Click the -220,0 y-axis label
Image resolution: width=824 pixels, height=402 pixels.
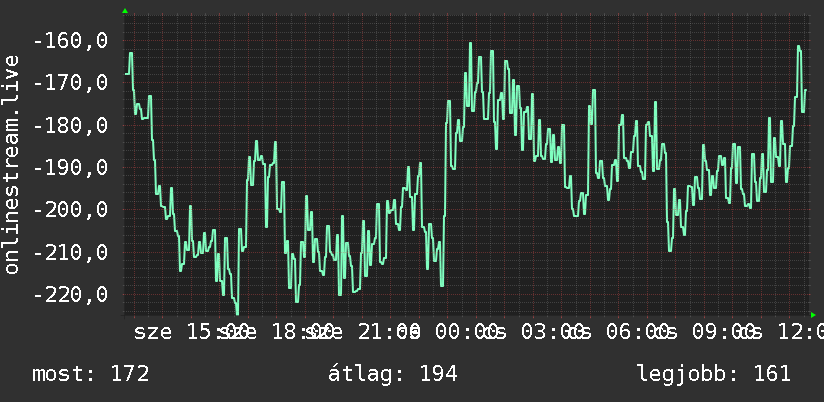(x=71, y=295)
